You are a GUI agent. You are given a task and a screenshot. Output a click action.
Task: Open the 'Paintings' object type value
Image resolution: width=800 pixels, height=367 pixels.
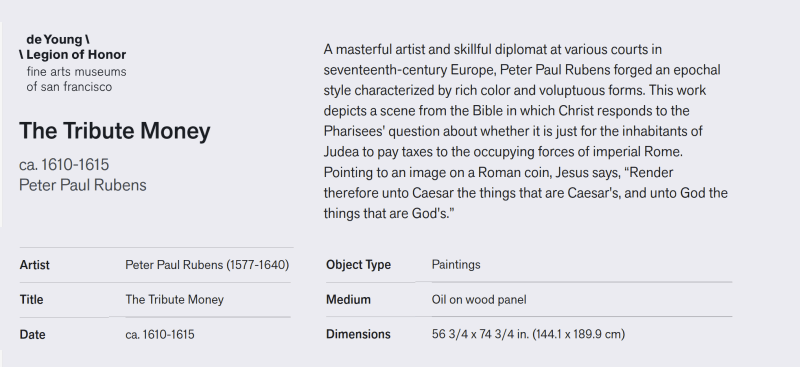pyautogui.click(x=456, y=264)
